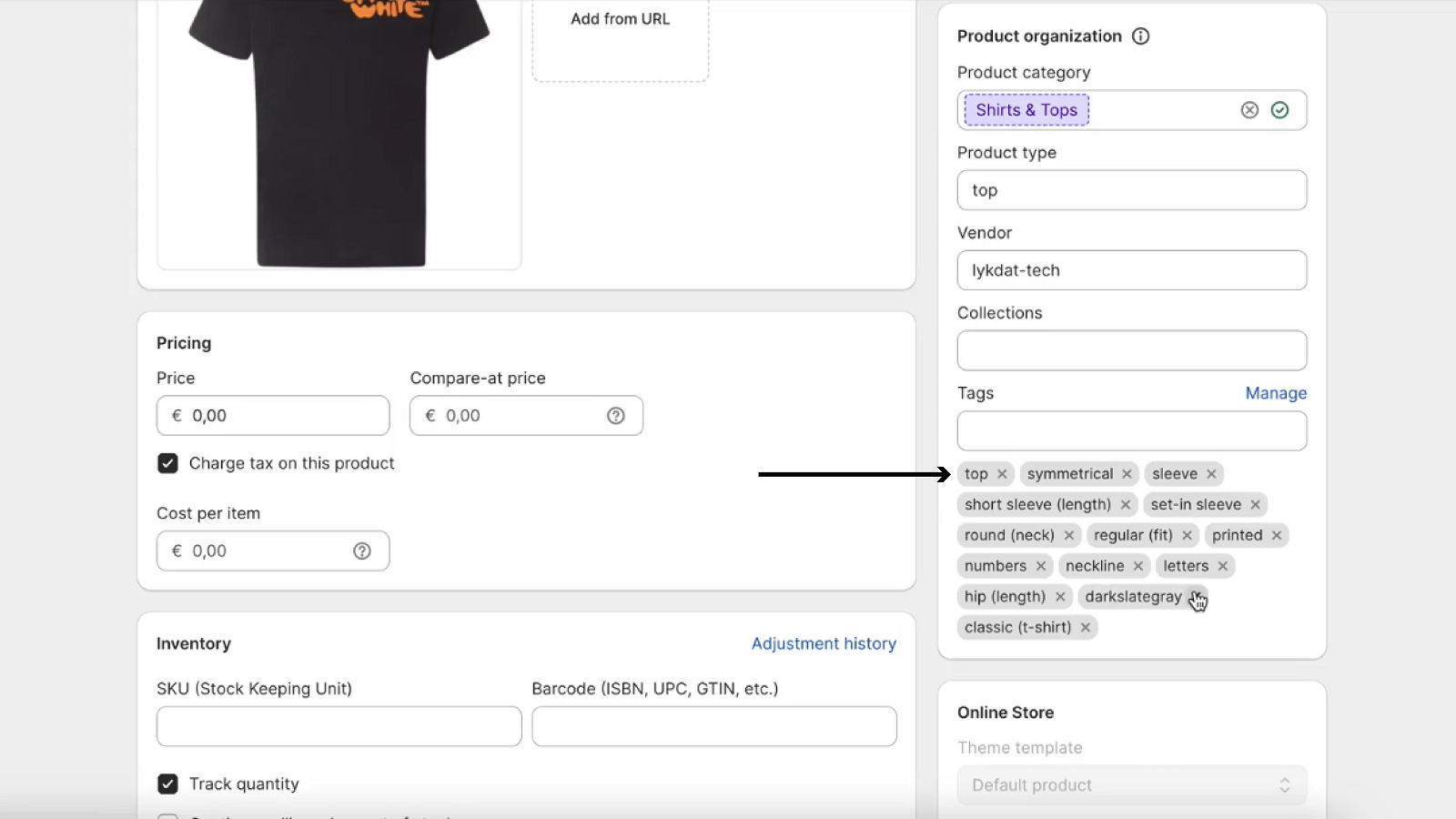Click the 'Product category' label
Image resolution: width=1456 pixels, height=819 pixels.
tap(1024, 73)
